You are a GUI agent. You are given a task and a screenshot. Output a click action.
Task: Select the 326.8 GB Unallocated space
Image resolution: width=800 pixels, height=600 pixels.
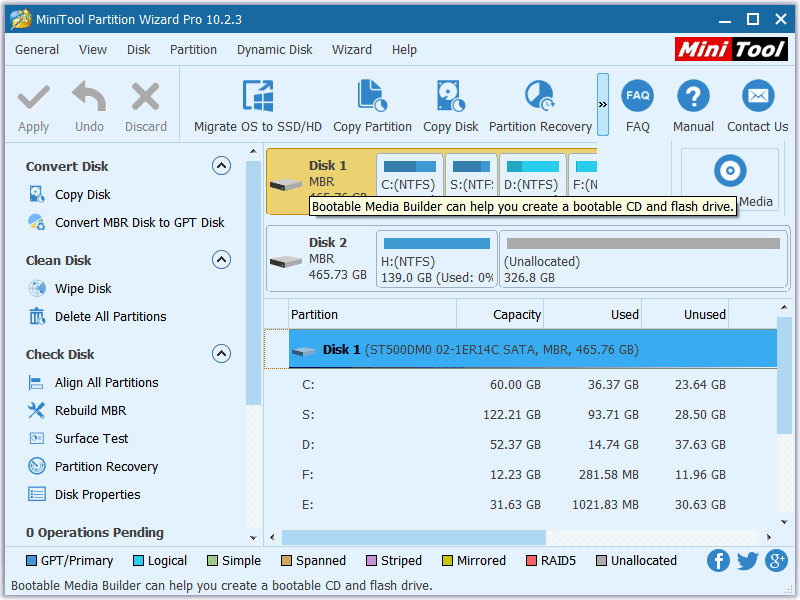(643, 259)
